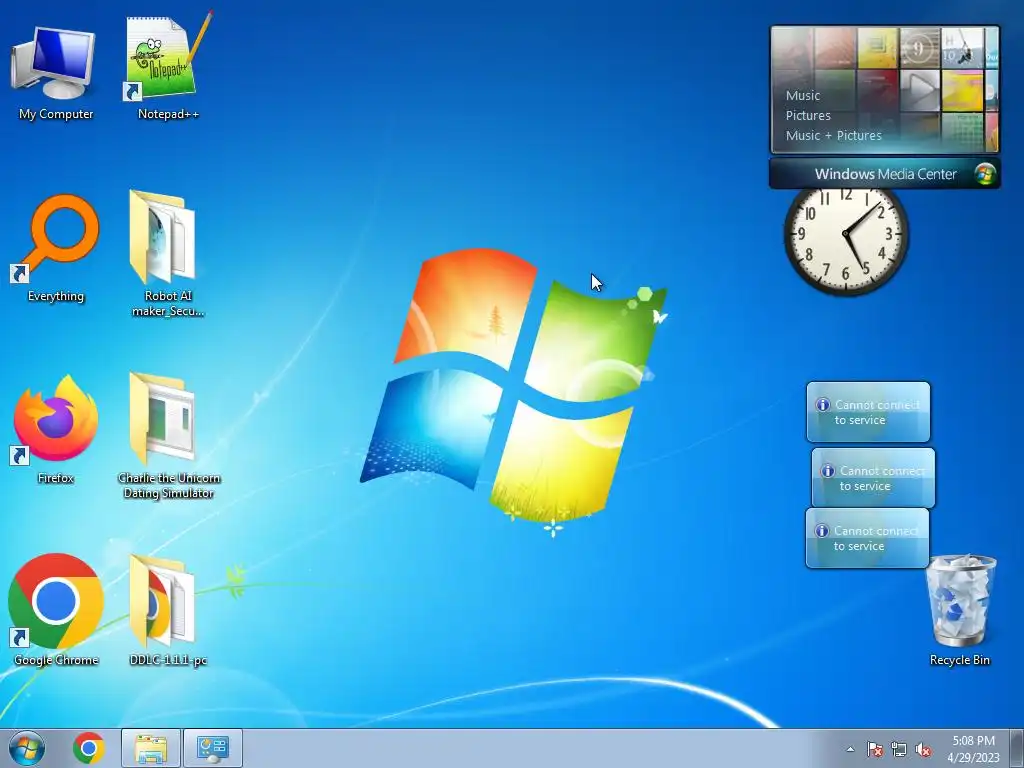Click the network status tray icon

click(x=899, y=749)
